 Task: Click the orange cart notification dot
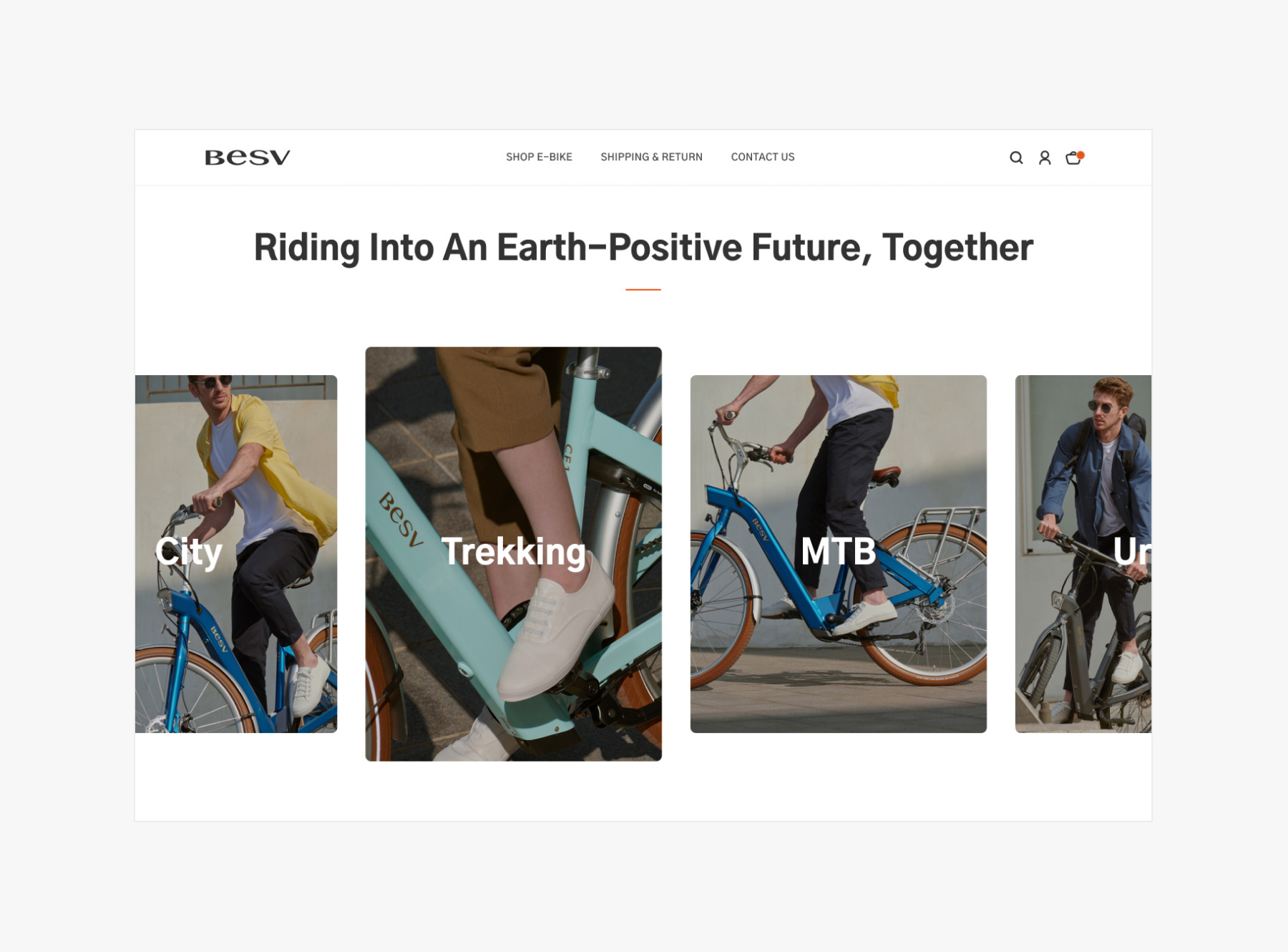point(1080,155)
